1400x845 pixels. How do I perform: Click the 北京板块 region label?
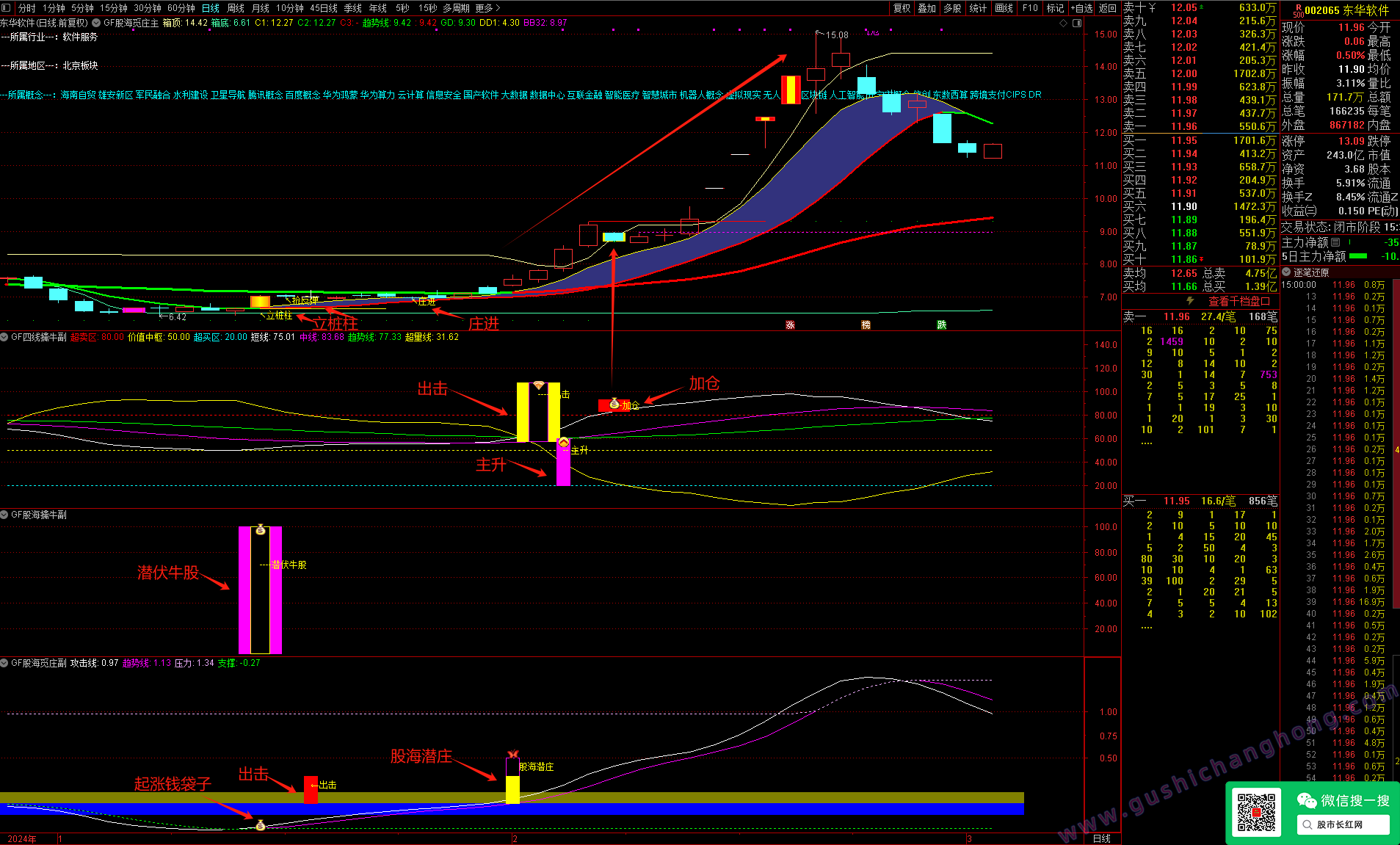[80, 65]
